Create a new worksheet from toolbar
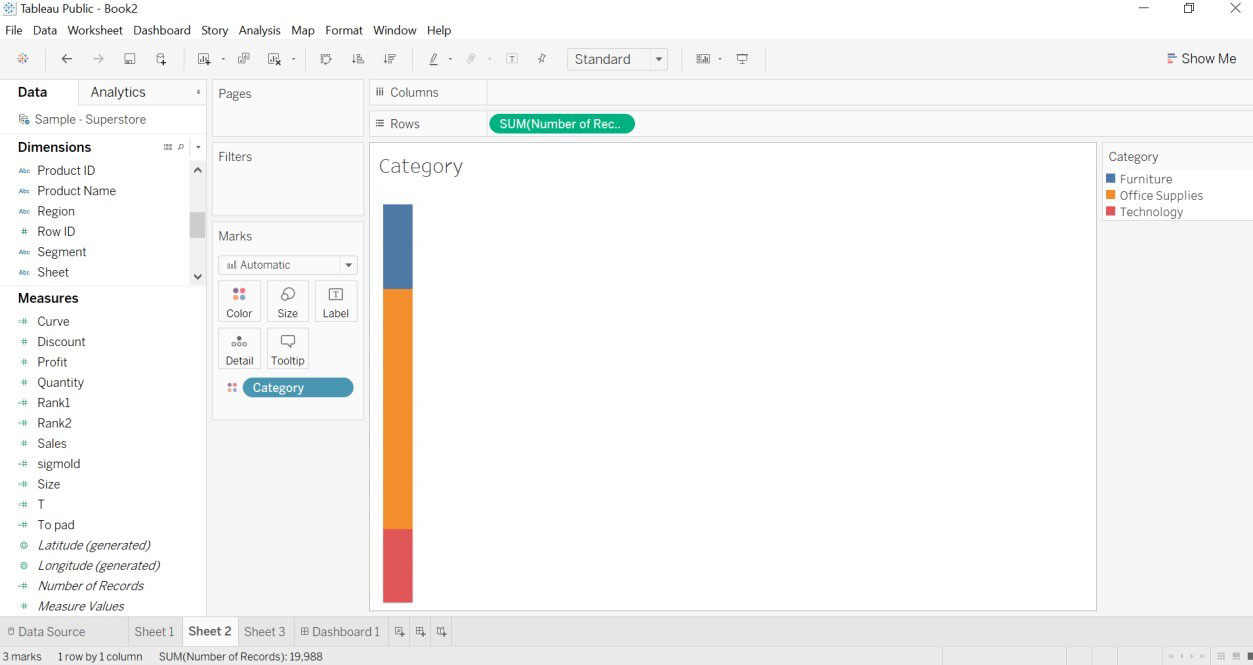The width and height of the screenshot is (1253, 665). pyautogui.click(x=204, y=59)
